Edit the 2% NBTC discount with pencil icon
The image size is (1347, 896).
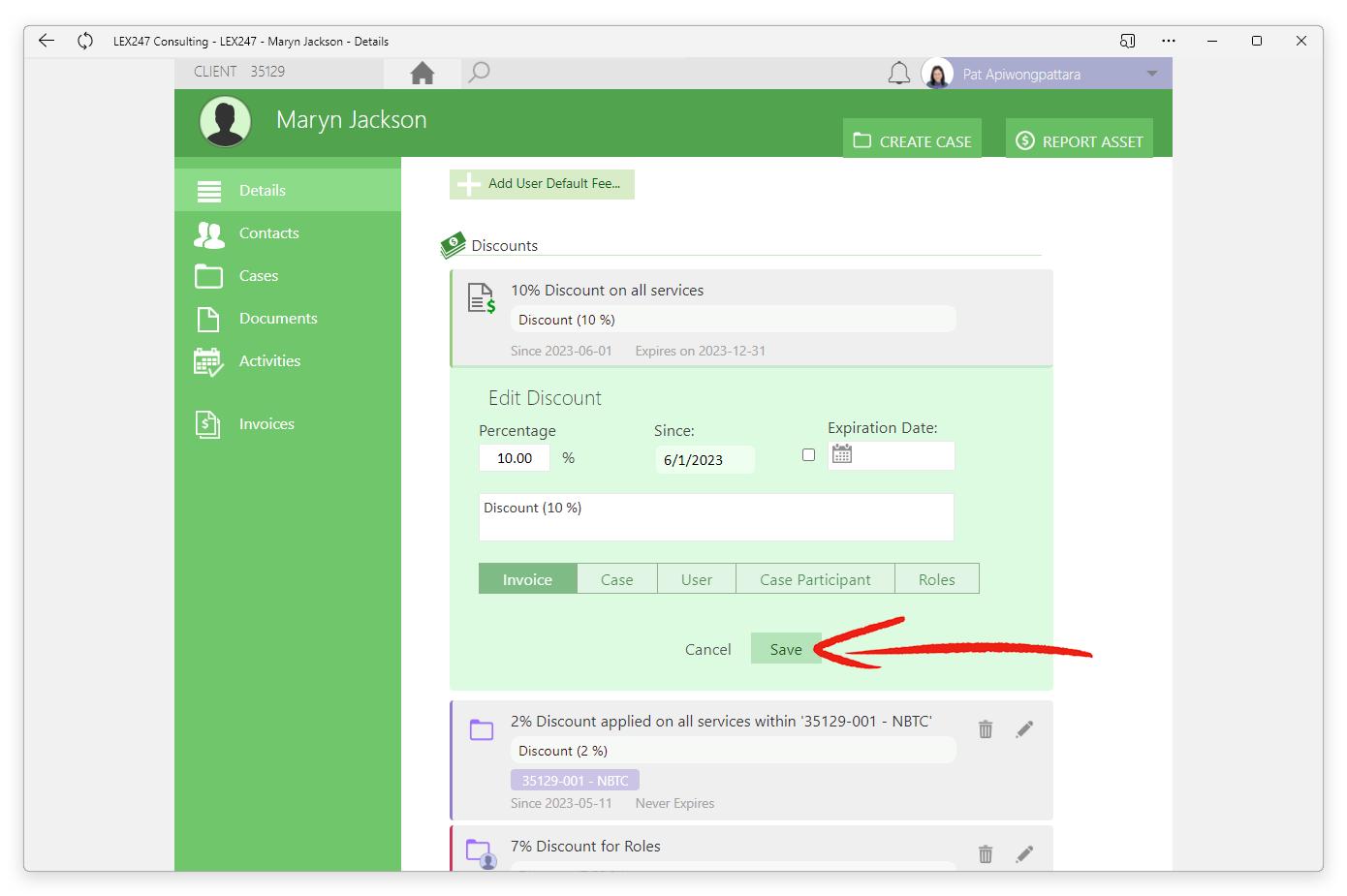(1024, 729)
